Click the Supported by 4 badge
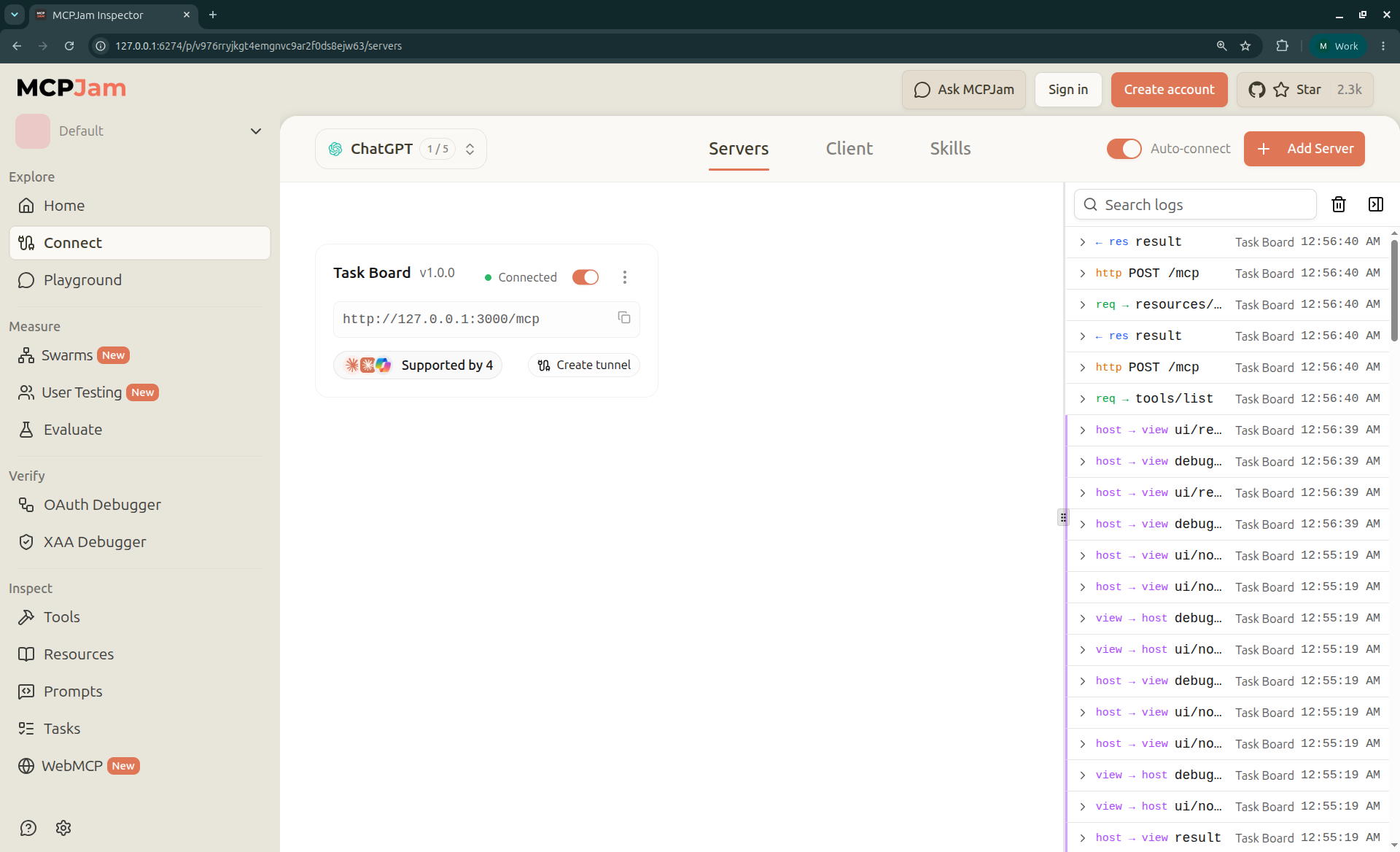 (418, 365)
